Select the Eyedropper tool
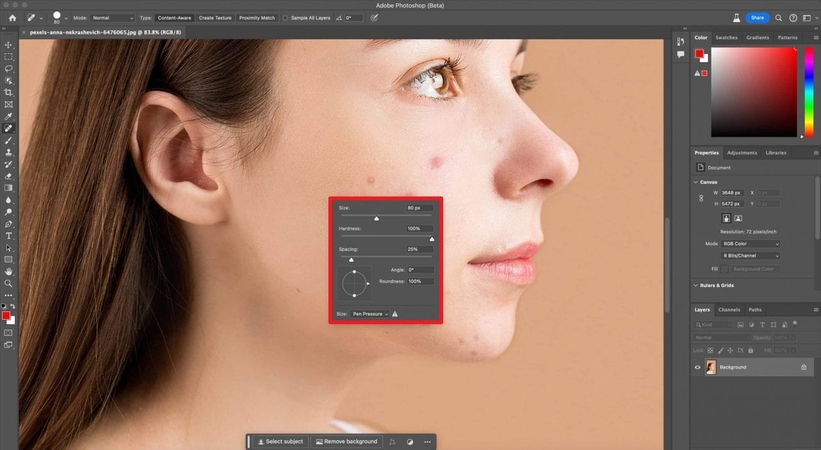 pos(9,116)
